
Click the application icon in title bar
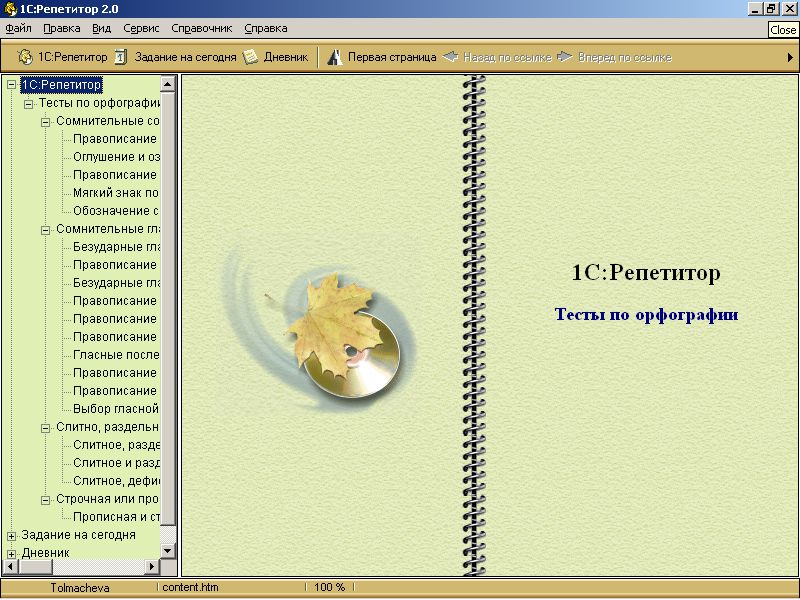9,8
